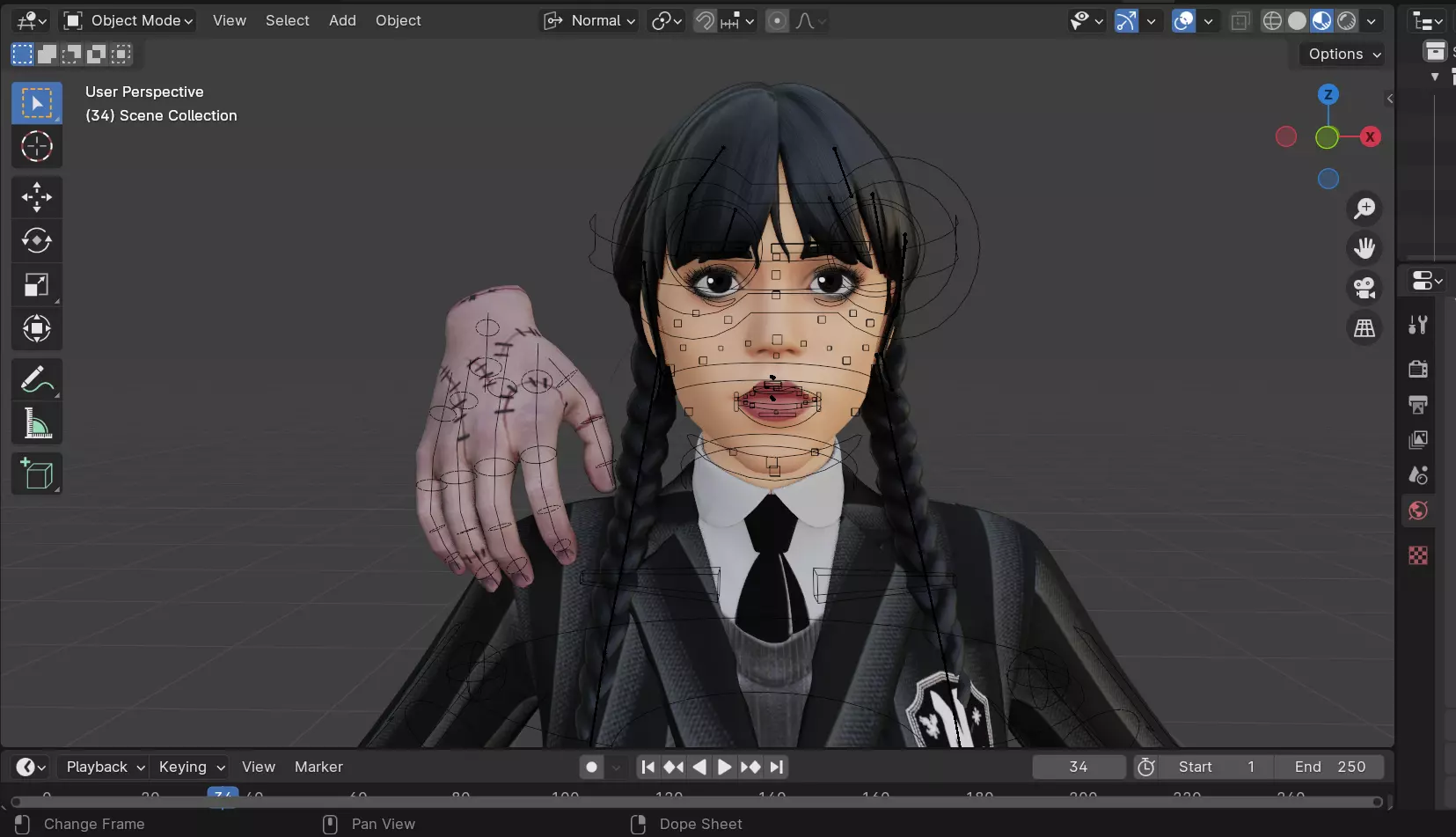This screenshot has width=1456, height=837.
Task: Open the Normal transform orientation dropdown
Action: coord(589,20)
